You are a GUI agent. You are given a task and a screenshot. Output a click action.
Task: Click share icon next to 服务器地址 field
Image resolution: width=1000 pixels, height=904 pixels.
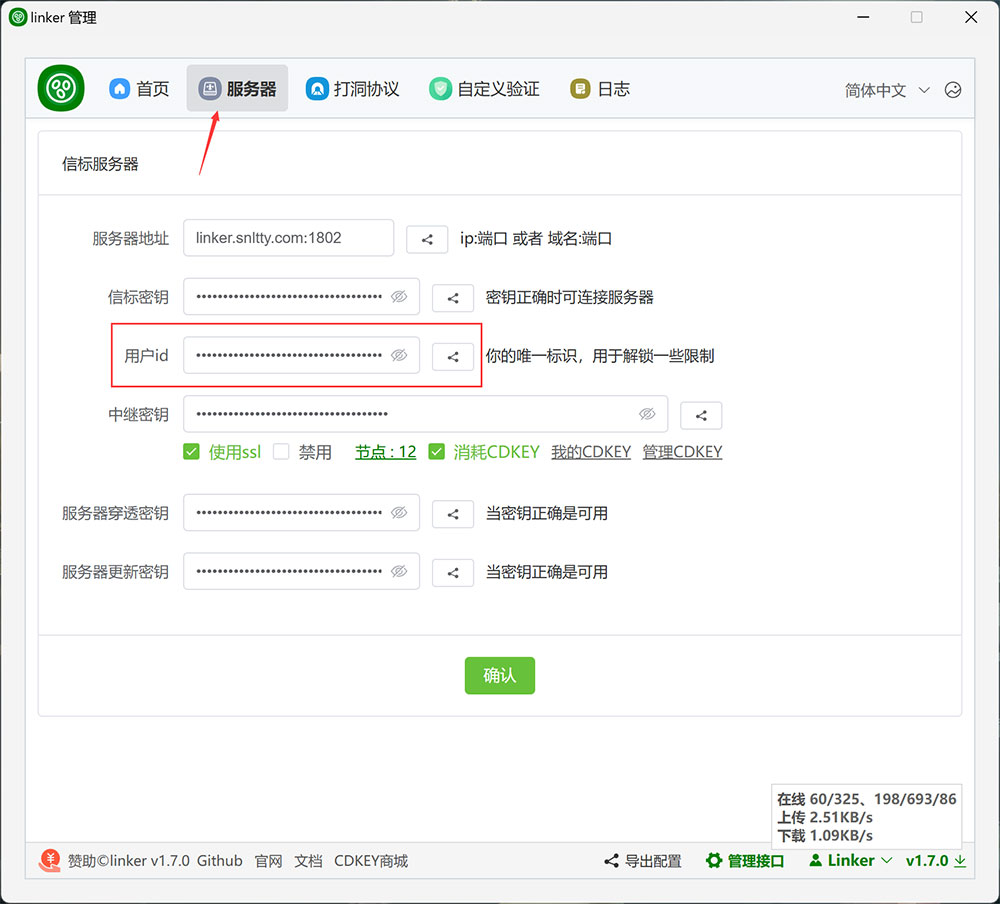[427, 239]
